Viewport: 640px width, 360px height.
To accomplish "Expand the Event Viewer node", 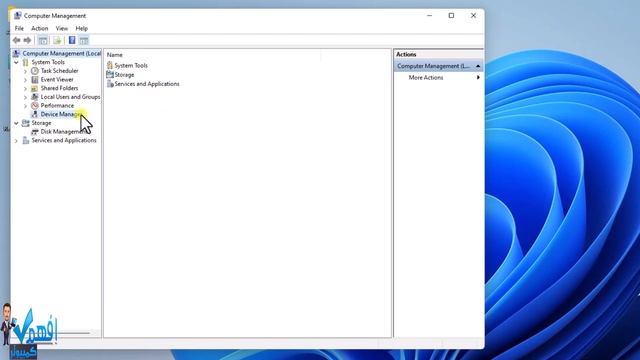I will pos(25,80).
